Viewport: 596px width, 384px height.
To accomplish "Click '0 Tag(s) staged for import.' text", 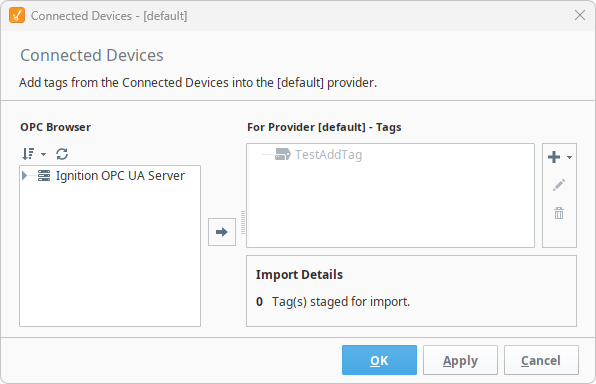I will tap(333, 301).
